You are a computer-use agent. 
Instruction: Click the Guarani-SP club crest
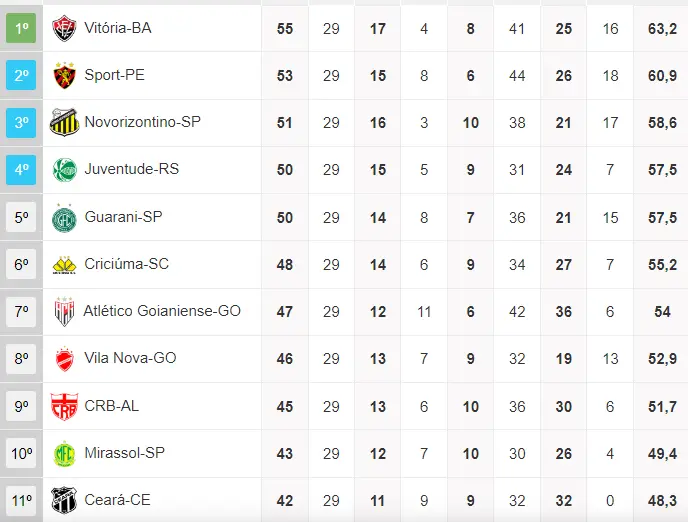(x=65, y=217)
